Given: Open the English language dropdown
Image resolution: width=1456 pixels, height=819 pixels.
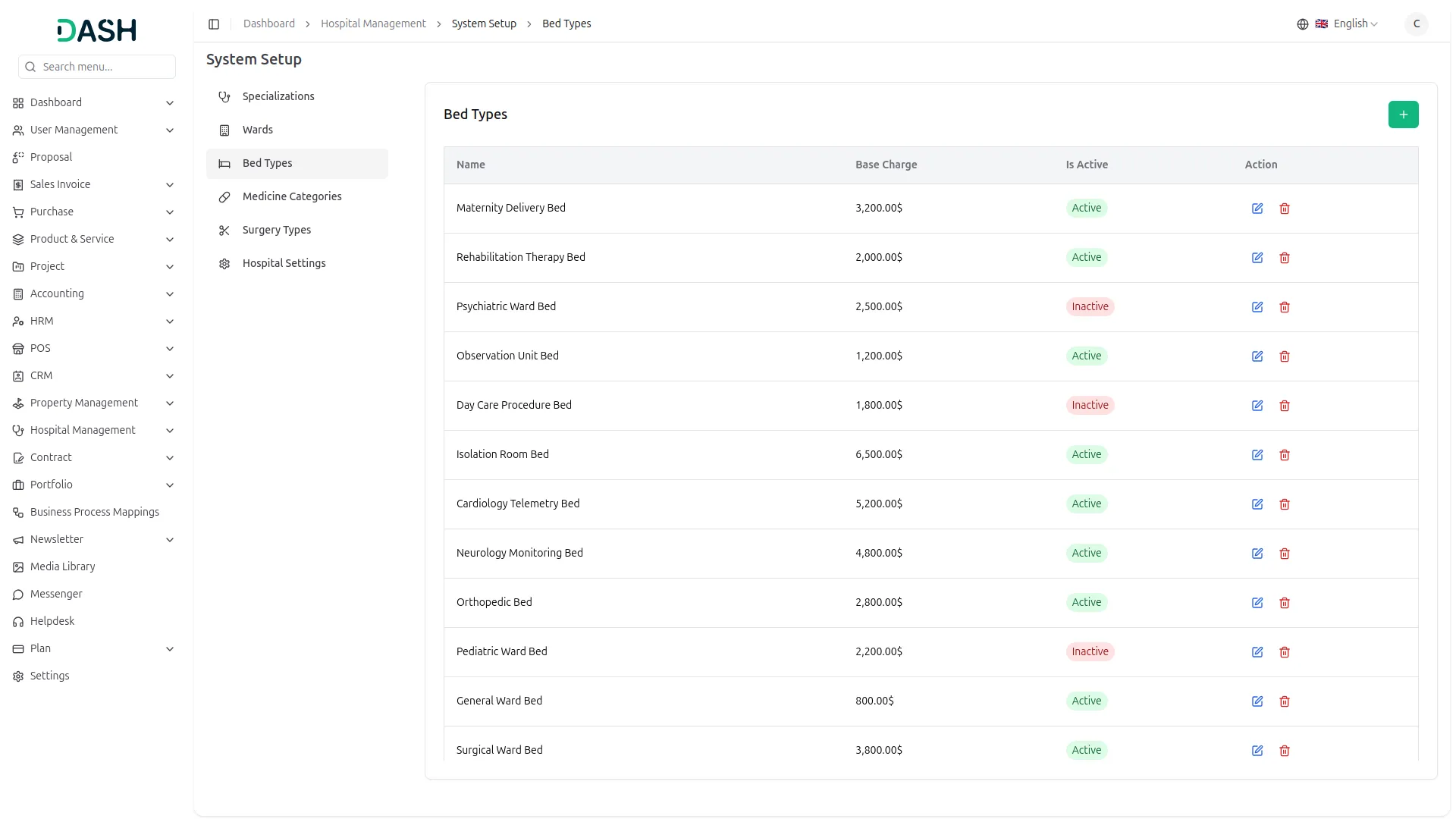Looking at the screenshot, I should [x=1354, y=24].
